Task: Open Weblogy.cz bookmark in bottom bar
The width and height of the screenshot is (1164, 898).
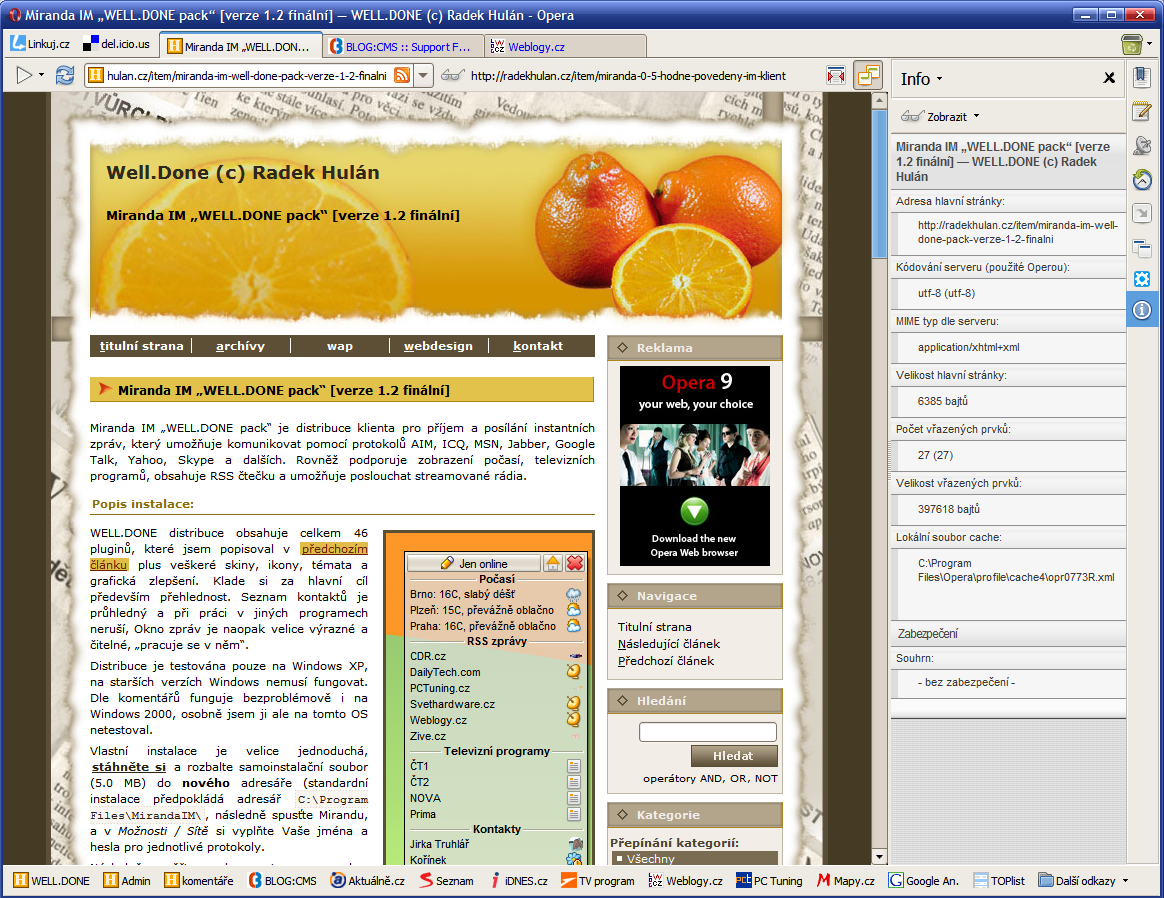Action: [685, 881]
